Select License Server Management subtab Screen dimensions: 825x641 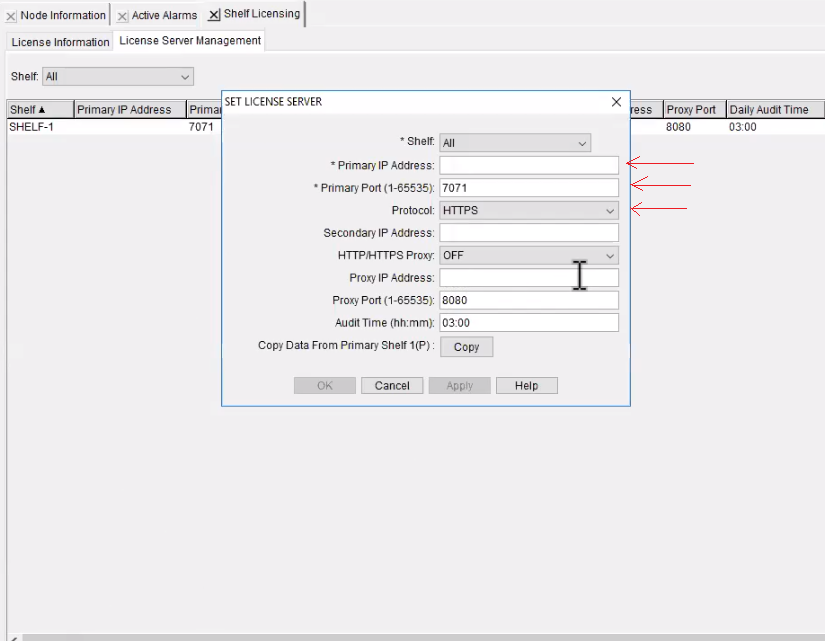(190, 41)
